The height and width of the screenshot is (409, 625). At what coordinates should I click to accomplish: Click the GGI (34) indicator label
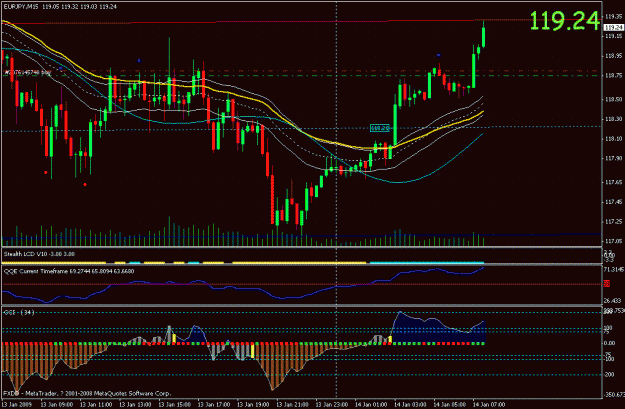click(19, 313)
